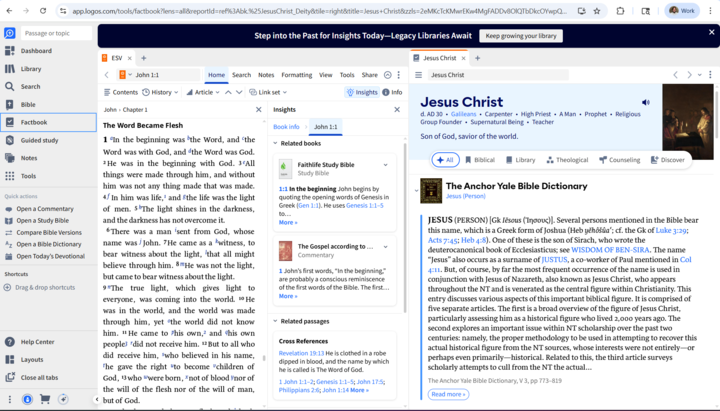The image size is (720, 411).
Task: Click the Logos app logo icon
Action: (x=10, y=33)
